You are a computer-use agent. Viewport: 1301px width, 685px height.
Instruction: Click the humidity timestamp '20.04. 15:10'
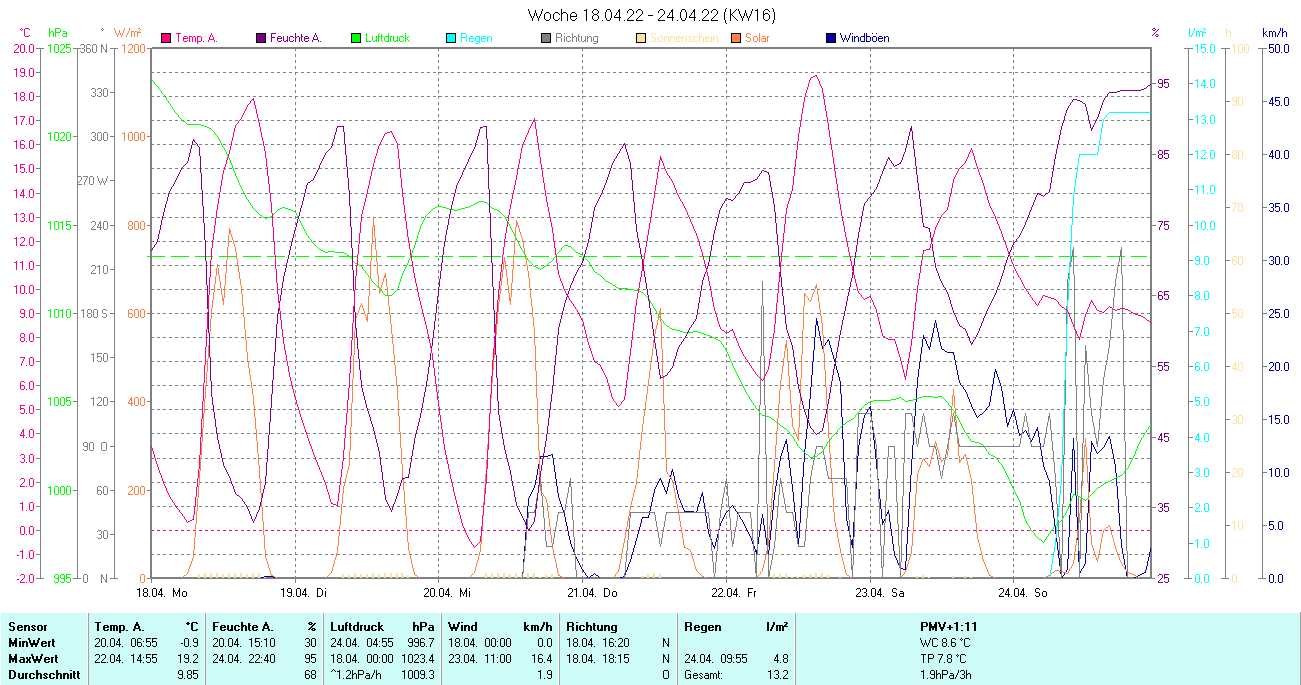click(x=244, y=642)
